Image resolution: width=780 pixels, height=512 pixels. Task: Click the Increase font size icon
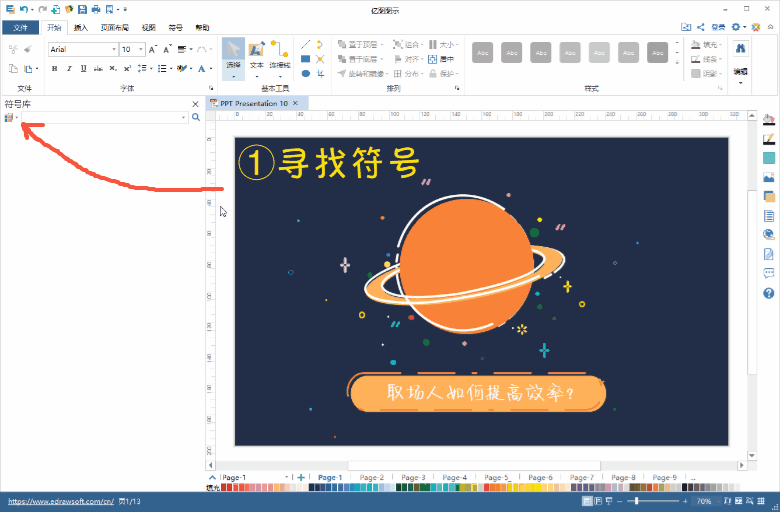tap(153, 49)
